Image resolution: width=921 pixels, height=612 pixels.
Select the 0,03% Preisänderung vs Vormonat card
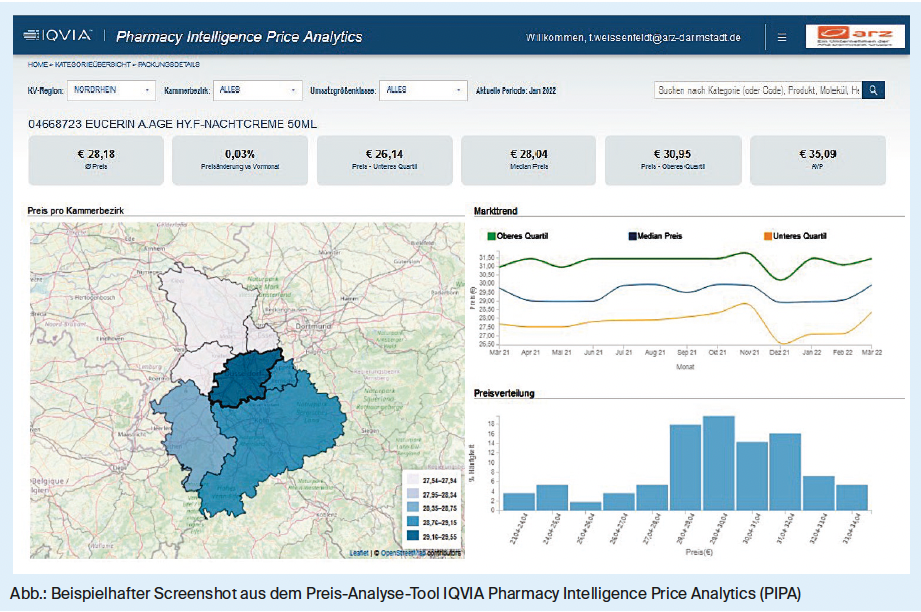coord(240,160)
